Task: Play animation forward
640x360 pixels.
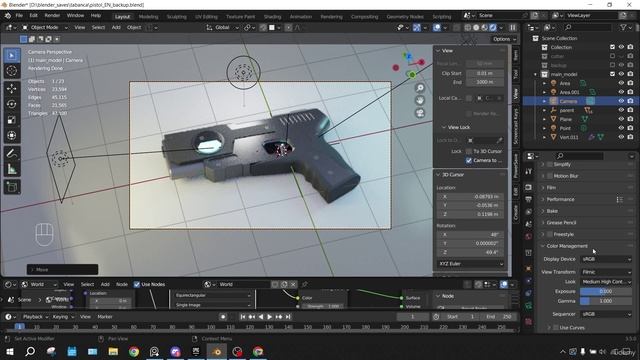Action: coord(269,317)
